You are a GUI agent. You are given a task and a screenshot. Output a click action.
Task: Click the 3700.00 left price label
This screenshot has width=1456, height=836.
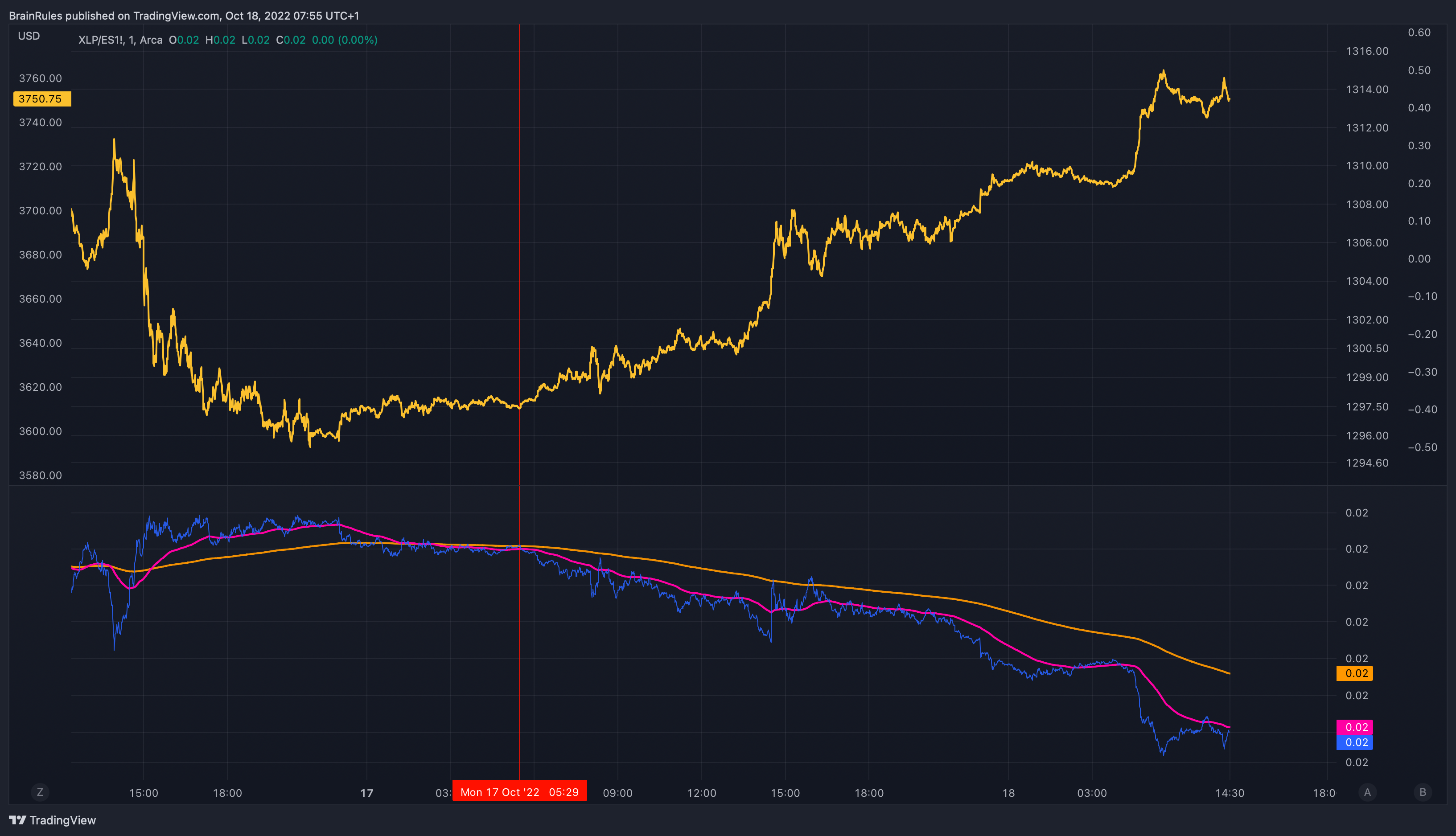click(40, 211)
